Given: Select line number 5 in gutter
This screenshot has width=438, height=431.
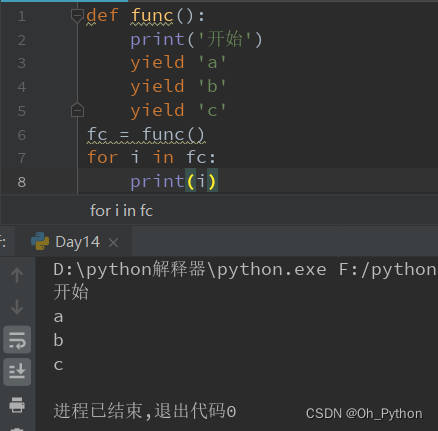Looking at the screenshot, I should [22, 111].
